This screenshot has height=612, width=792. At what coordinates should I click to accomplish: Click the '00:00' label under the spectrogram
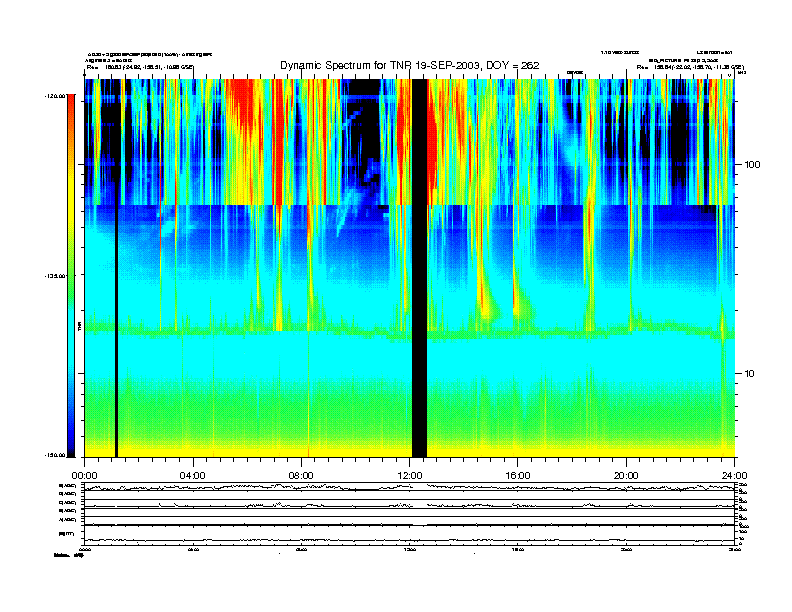click(x=84, y=476)
